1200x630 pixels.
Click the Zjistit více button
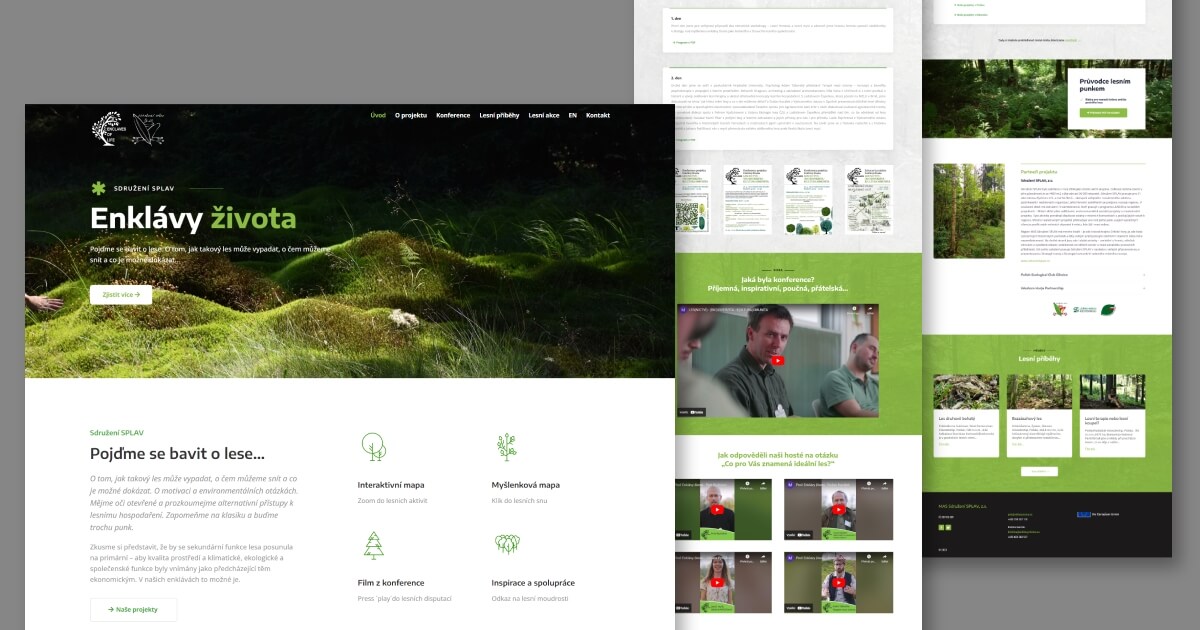[x=120, y=294]
